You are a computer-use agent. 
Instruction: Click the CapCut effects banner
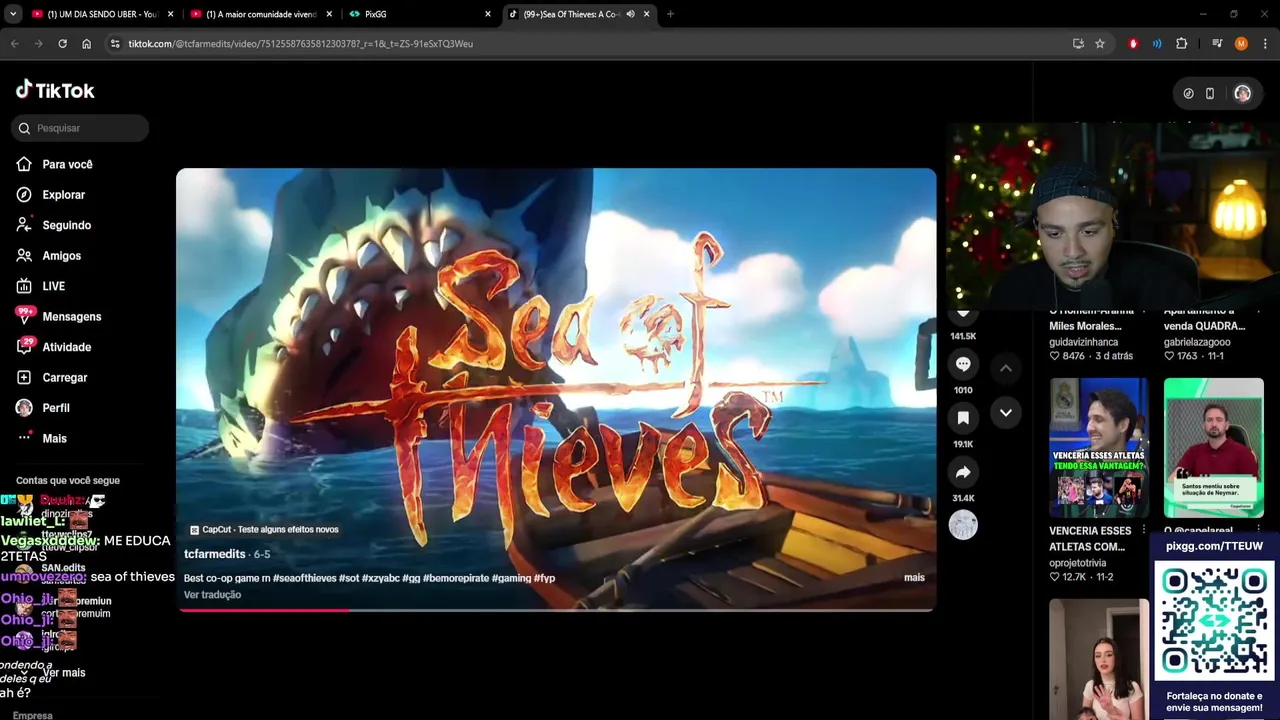pos(264,530)
